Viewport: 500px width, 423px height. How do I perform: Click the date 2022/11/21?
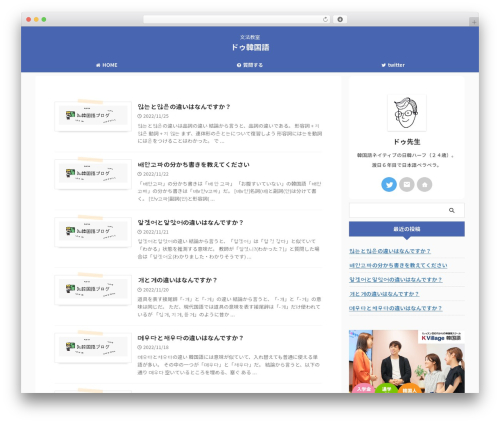(x=153, y=232)
